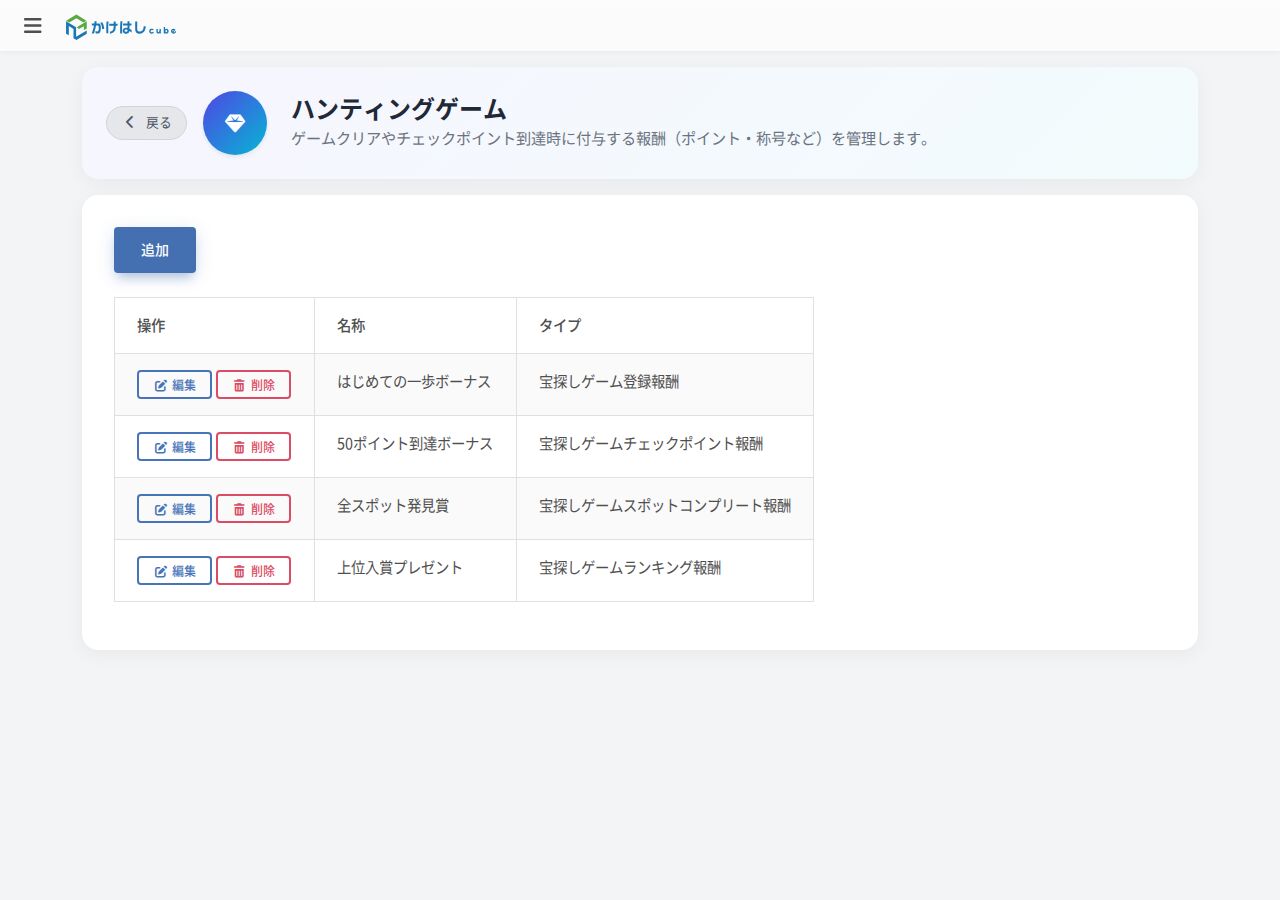Delete 上位入賞プレゼント reward
Screen dimensions: 1280x900
point(253,571)
